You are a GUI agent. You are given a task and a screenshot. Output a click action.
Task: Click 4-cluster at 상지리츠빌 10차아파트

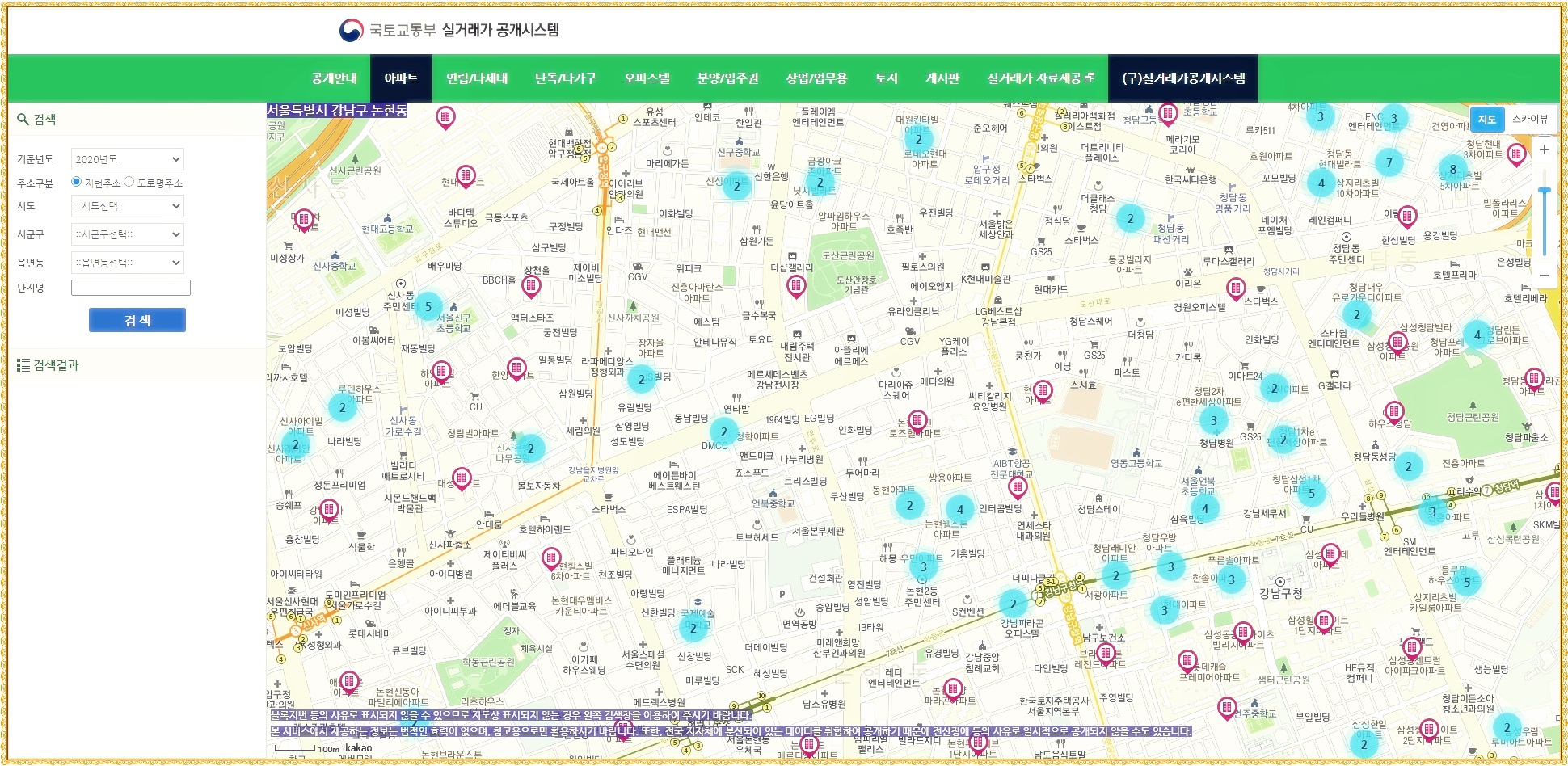click(x=1321, y=183)
